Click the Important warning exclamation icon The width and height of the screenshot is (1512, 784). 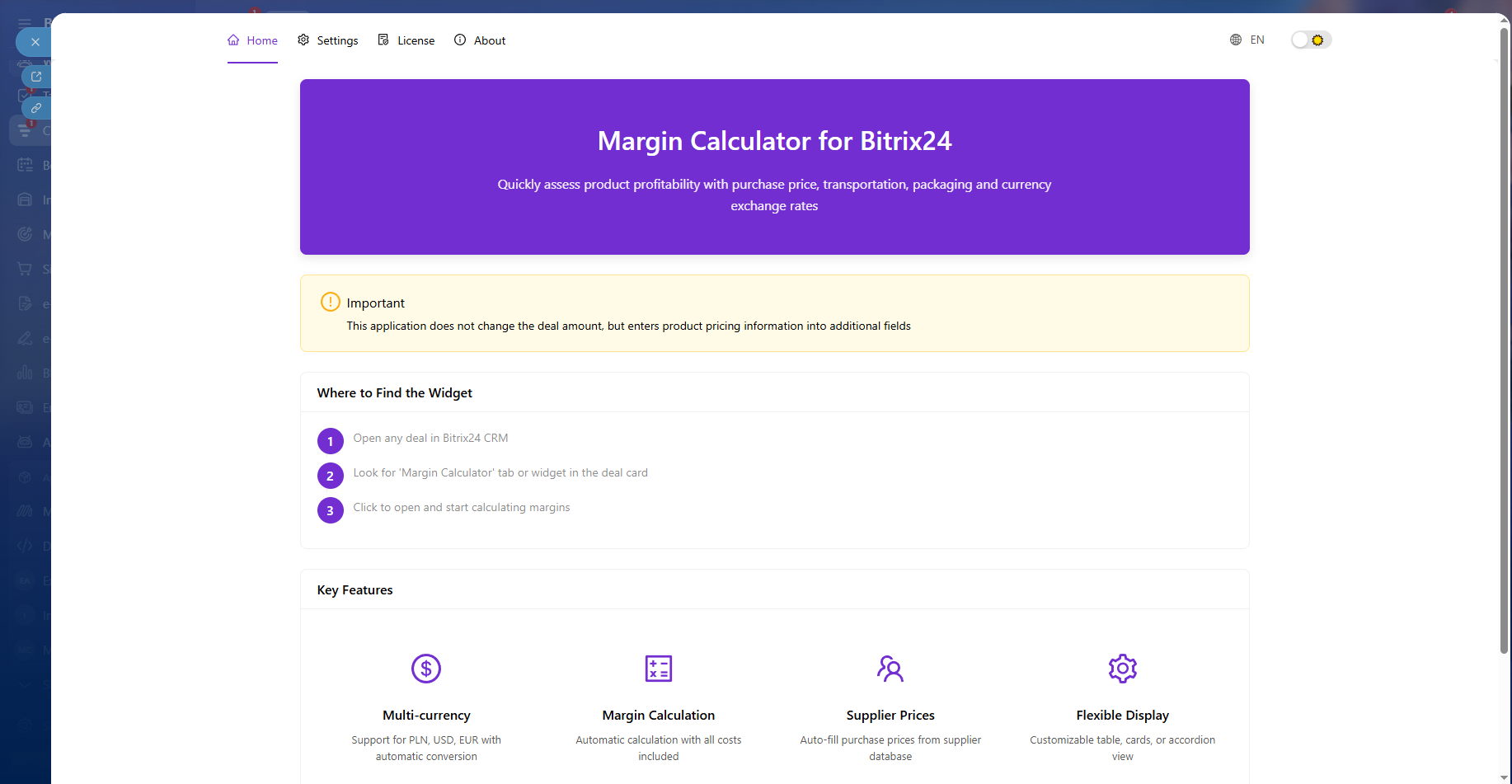point(330,302)
